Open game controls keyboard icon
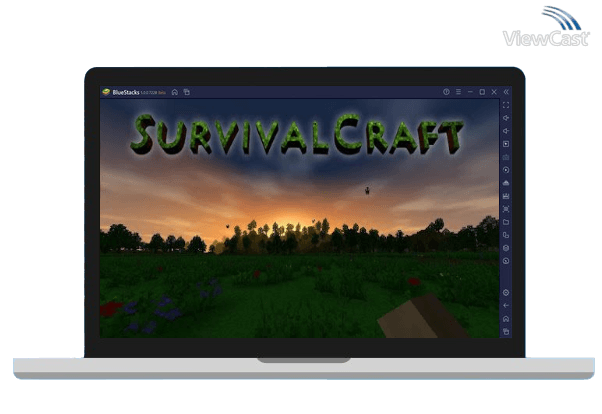The height and width of the screenshot is (414, 602). coord(506,157)
